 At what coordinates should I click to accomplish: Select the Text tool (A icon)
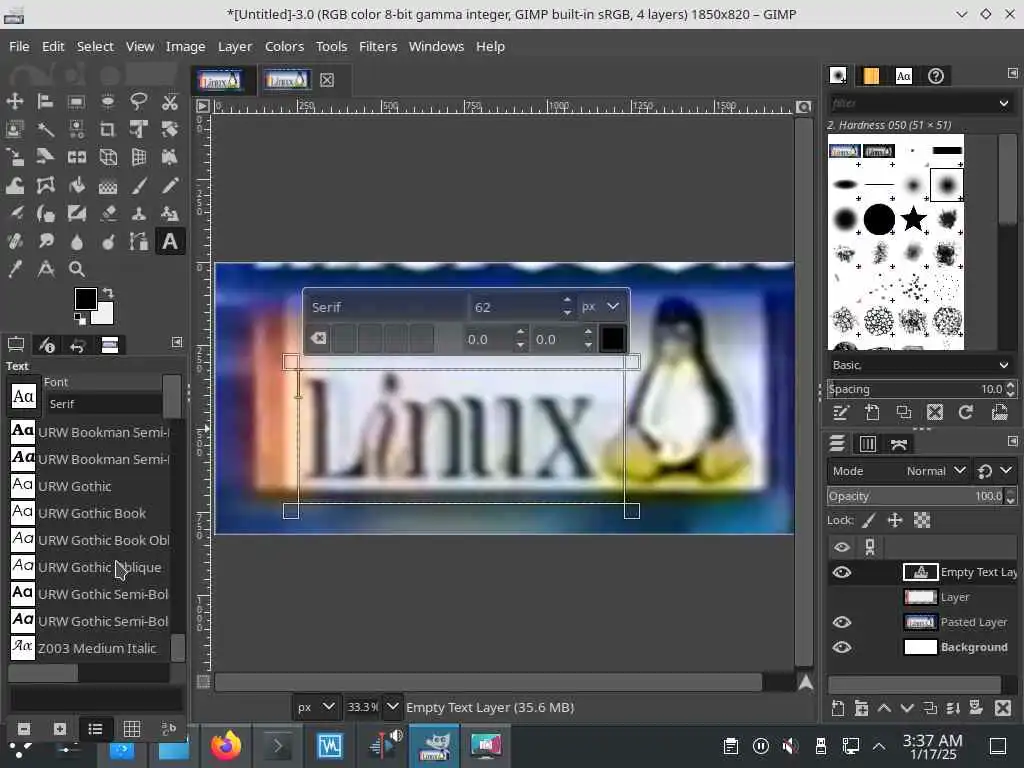click(170, 242)
